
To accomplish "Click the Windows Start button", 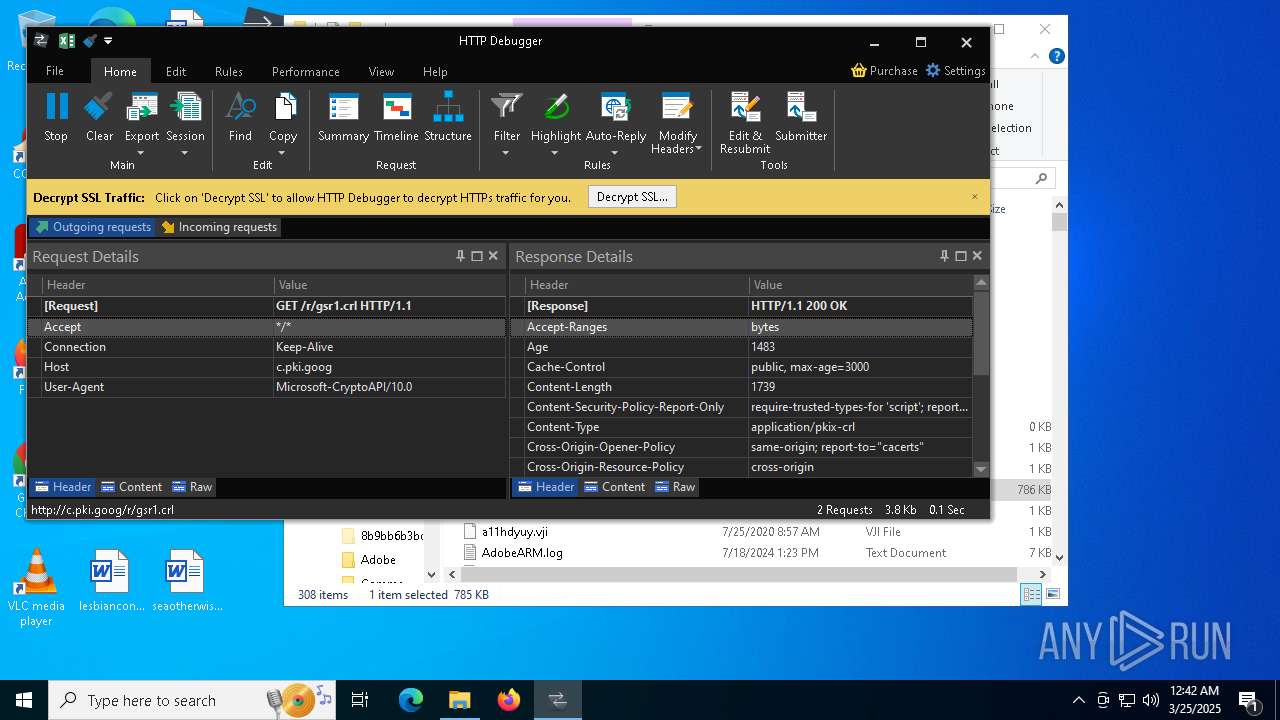I will tap(24, 700).
